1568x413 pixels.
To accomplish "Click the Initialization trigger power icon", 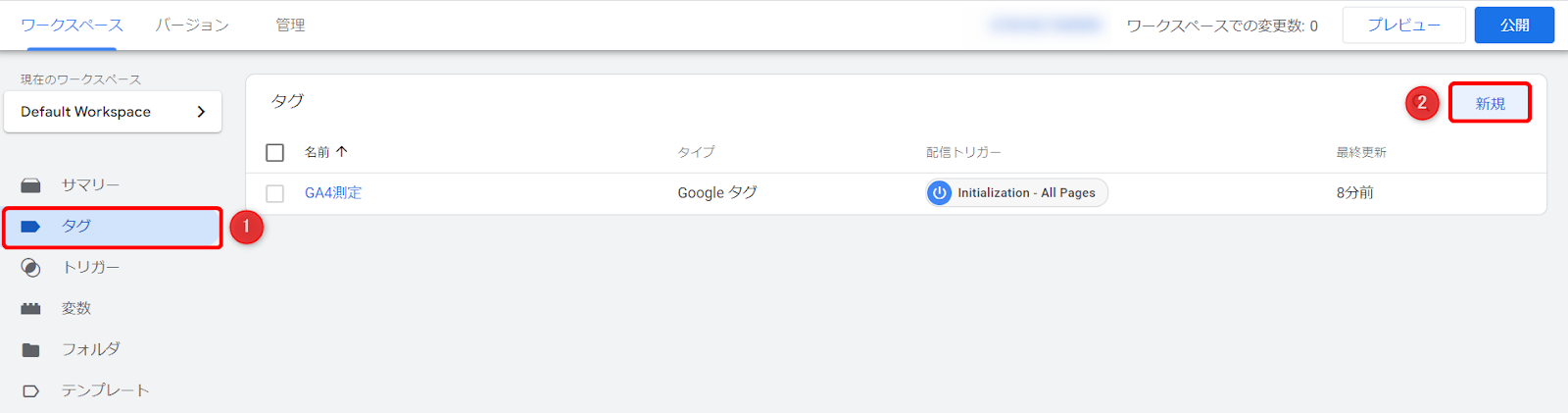I will click(939, 193).
